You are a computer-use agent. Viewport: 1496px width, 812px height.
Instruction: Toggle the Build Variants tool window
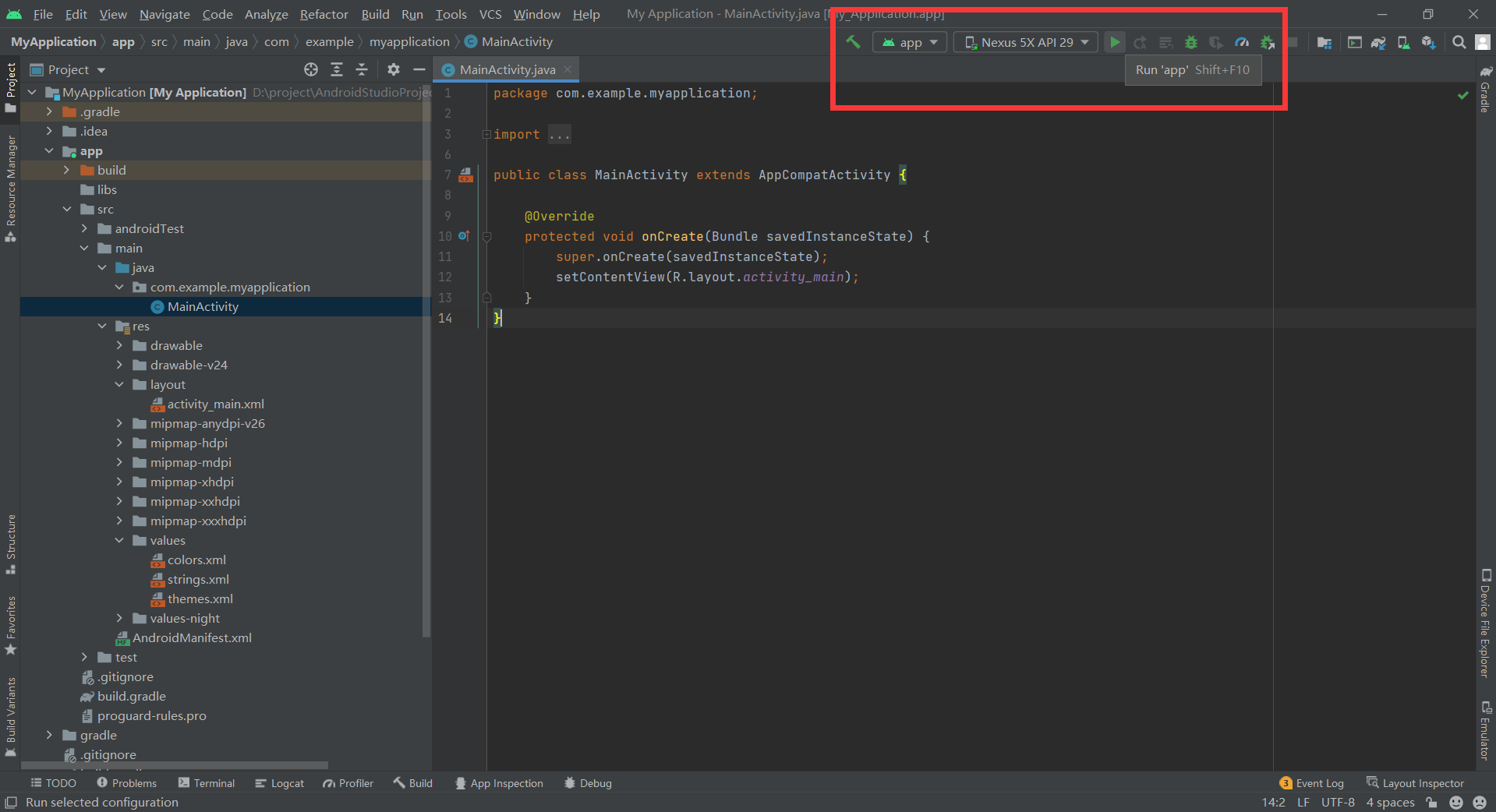(10, 717)
